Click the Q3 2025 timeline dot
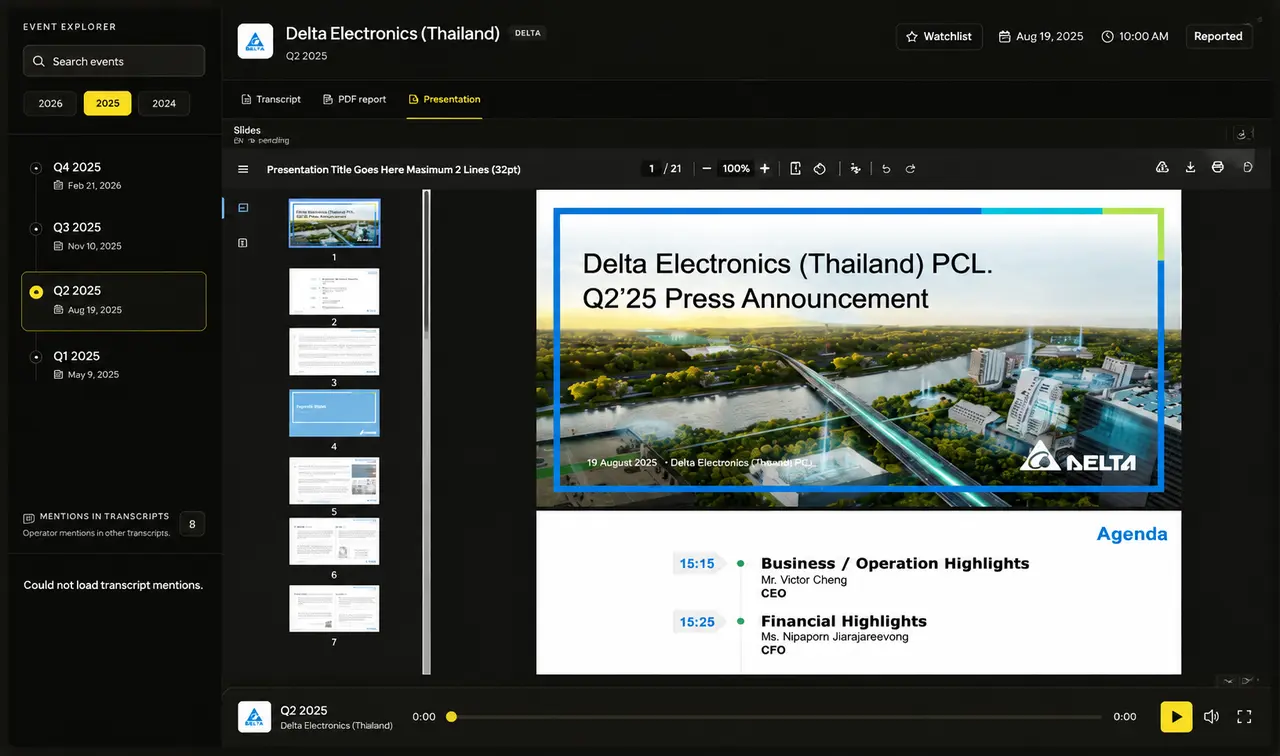1280x756 pixels. (37, 228)
